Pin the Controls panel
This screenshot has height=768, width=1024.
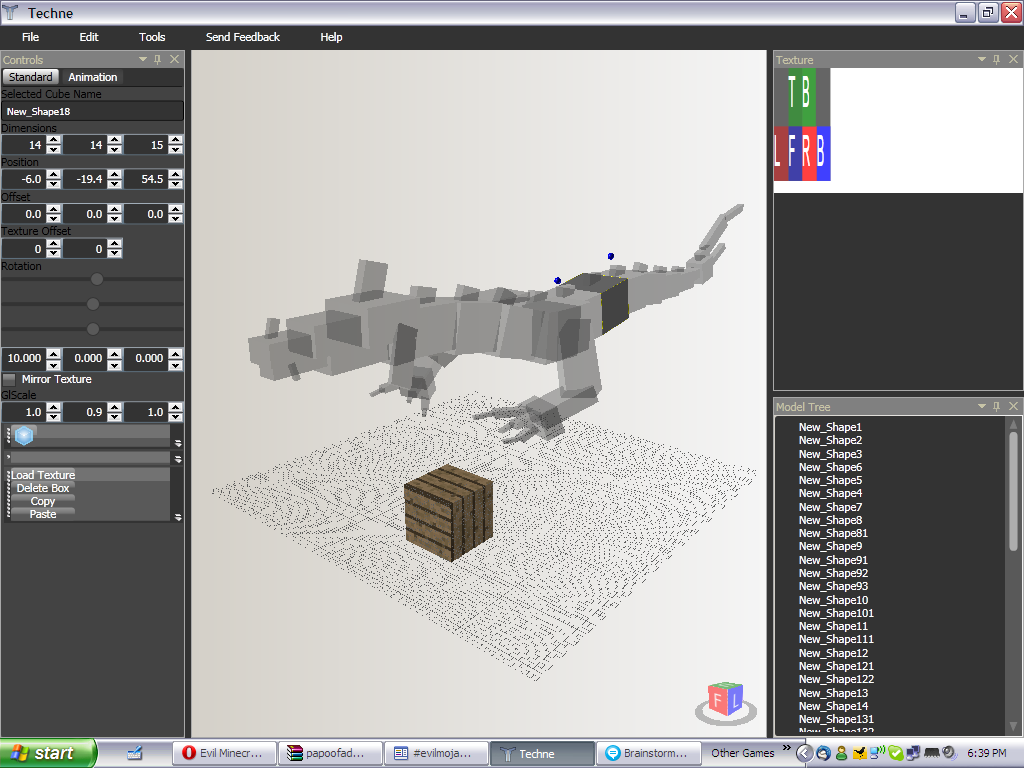coord(158,60)
